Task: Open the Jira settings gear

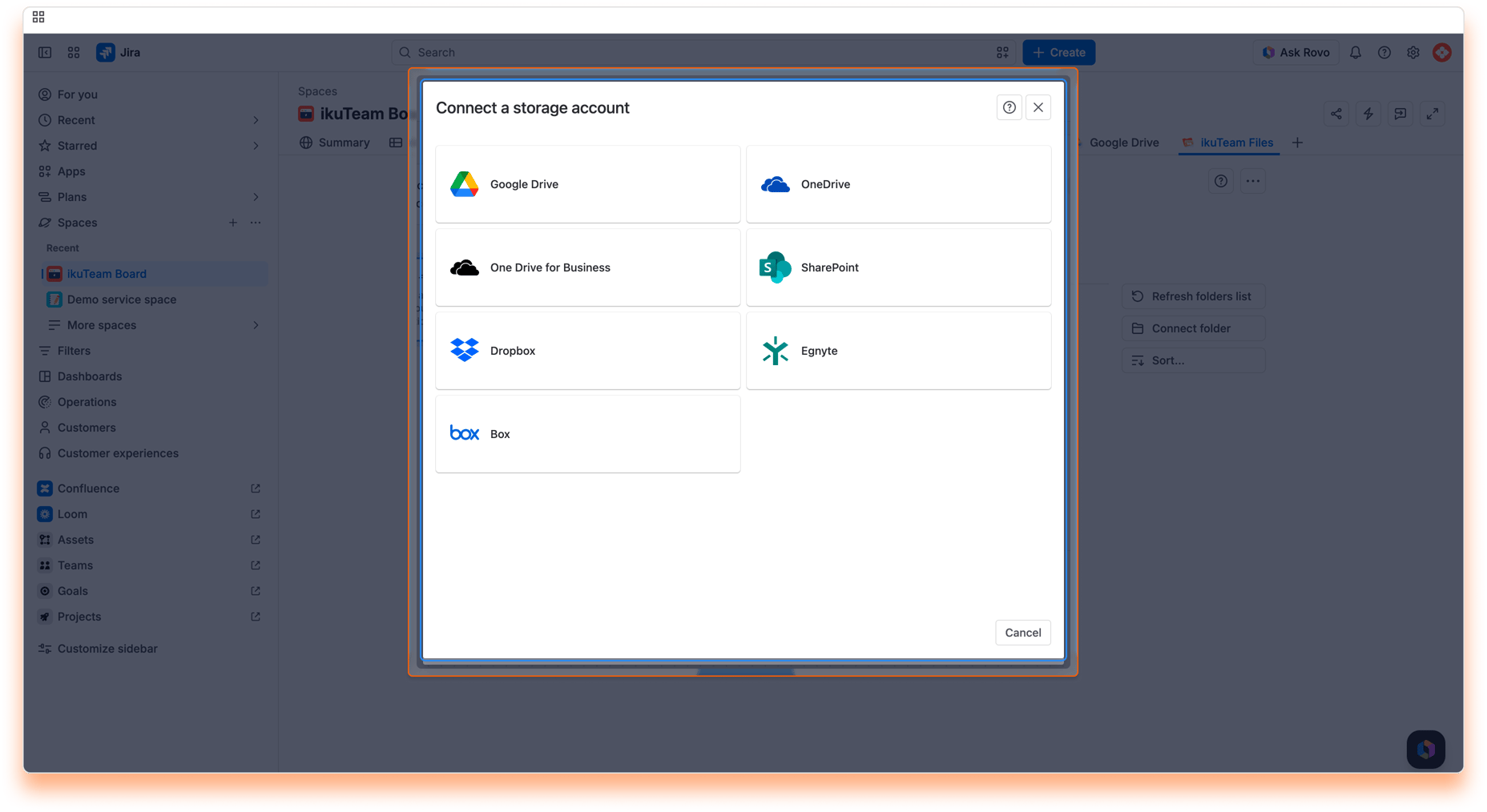Action: pyautogui.click(x=1412, y=53)
